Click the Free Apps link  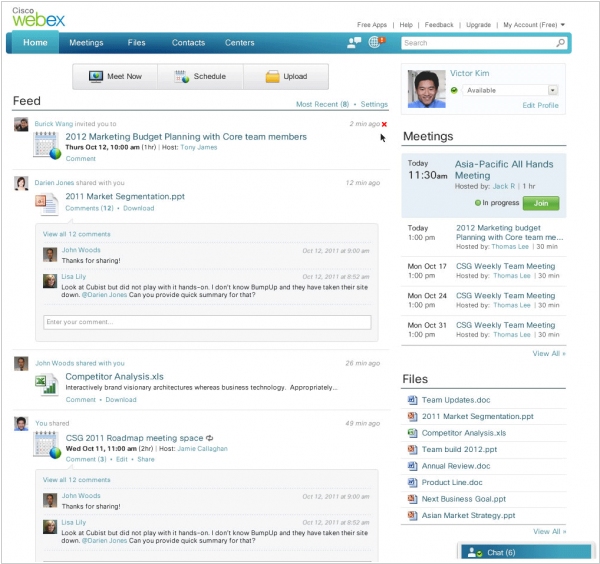pyautogui.click(x=372, y=25)
